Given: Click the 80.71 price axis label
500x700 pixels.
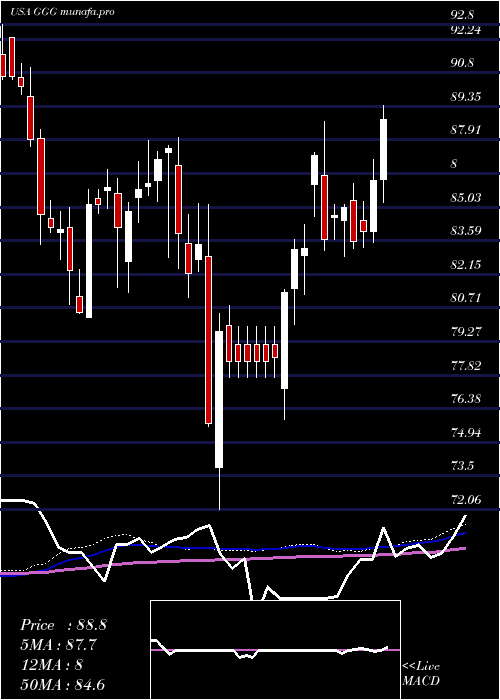Looking at the screenshot, I should [466, 298].
